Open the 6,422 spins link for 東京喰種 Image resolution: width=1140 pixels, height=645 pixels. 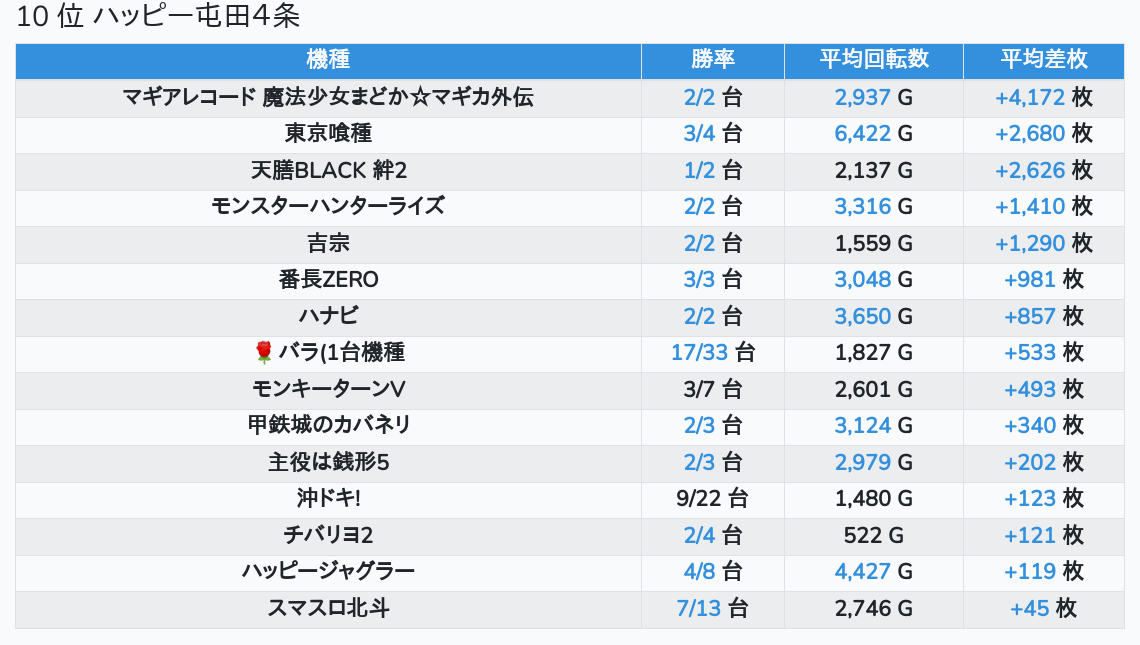pos(863,134)
